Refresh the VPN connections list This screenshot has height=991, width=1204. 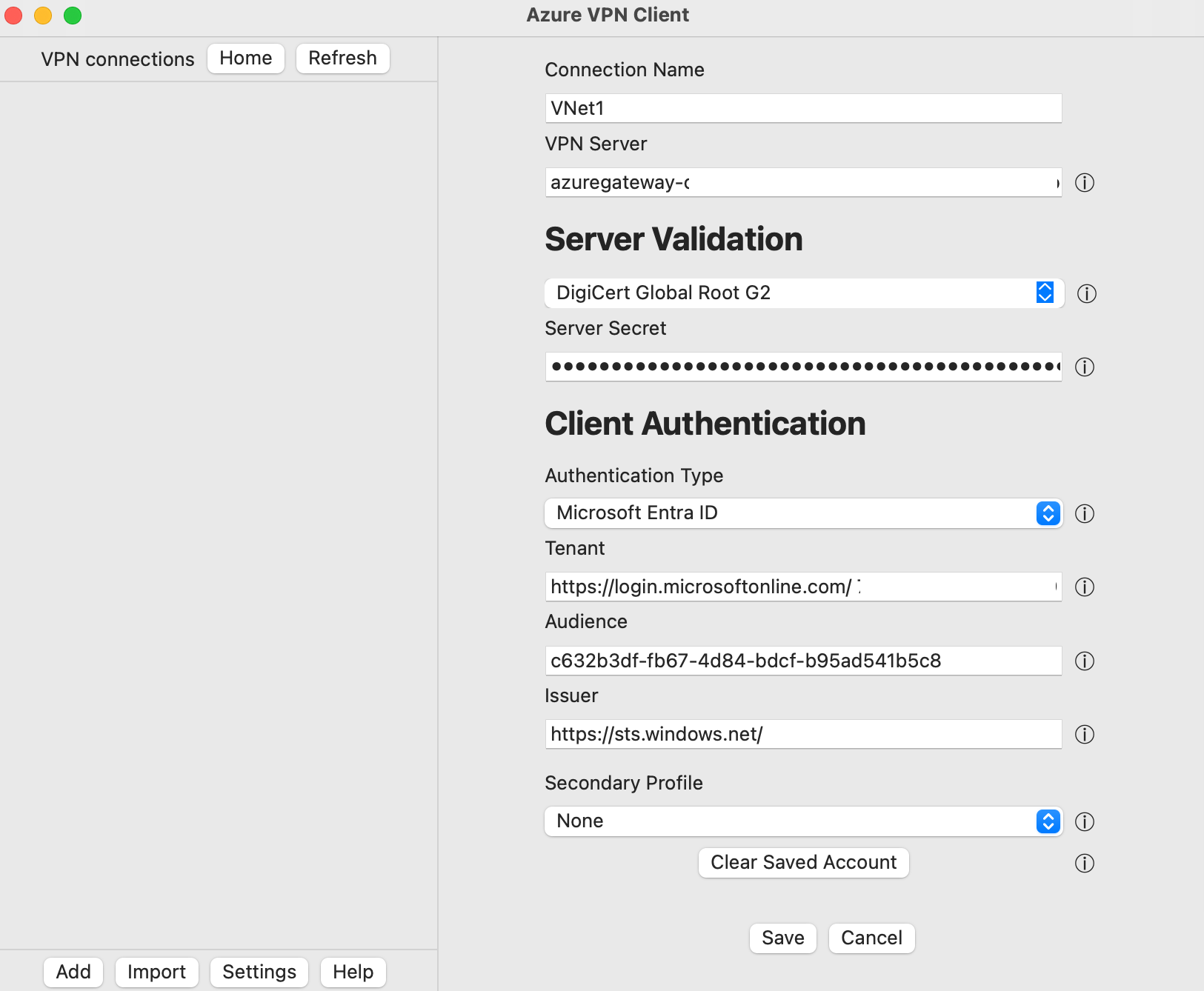[342, 58]
